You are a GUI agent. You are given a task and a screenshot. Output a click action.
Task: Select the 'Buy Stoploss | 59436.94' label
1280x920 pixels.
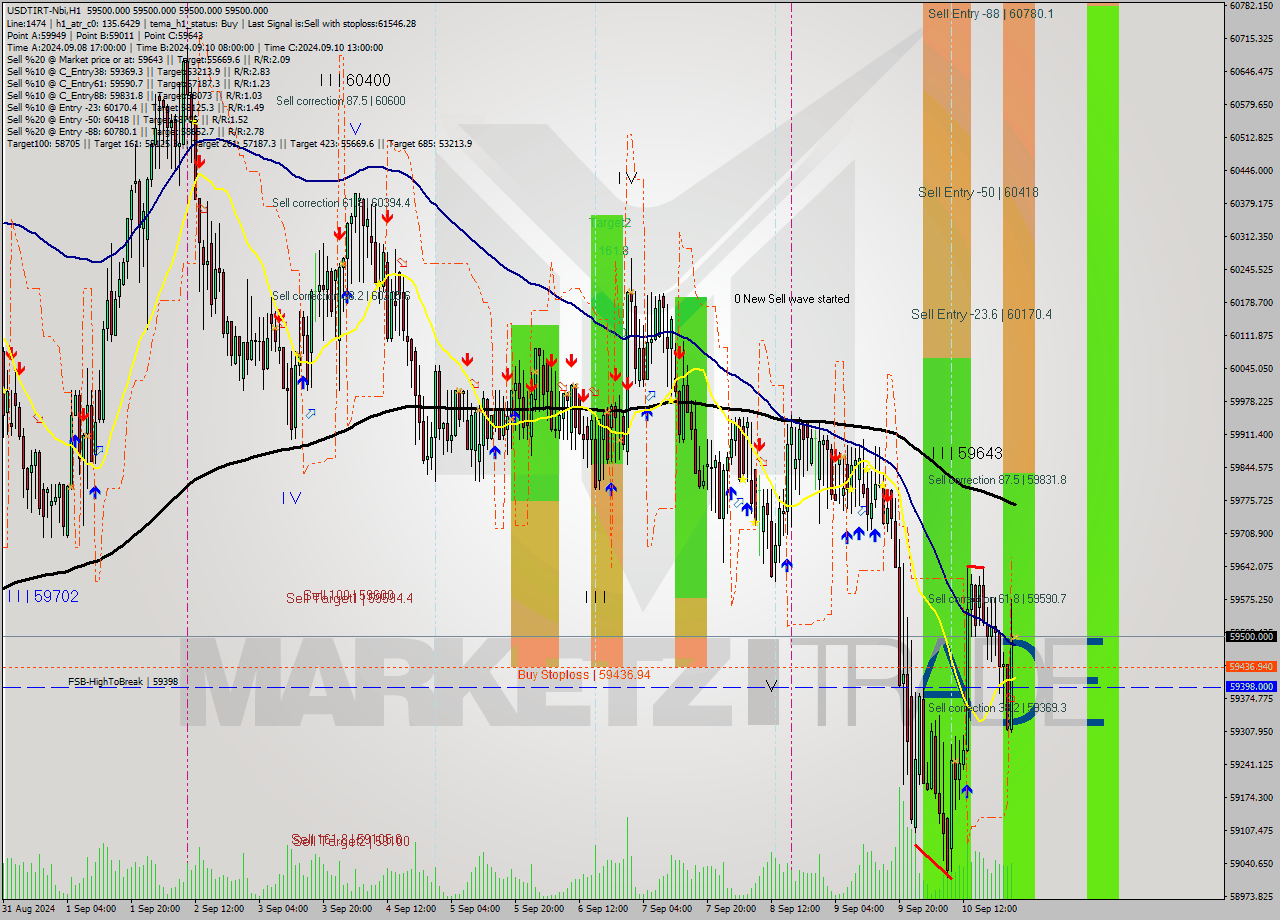tap(584, 675)
